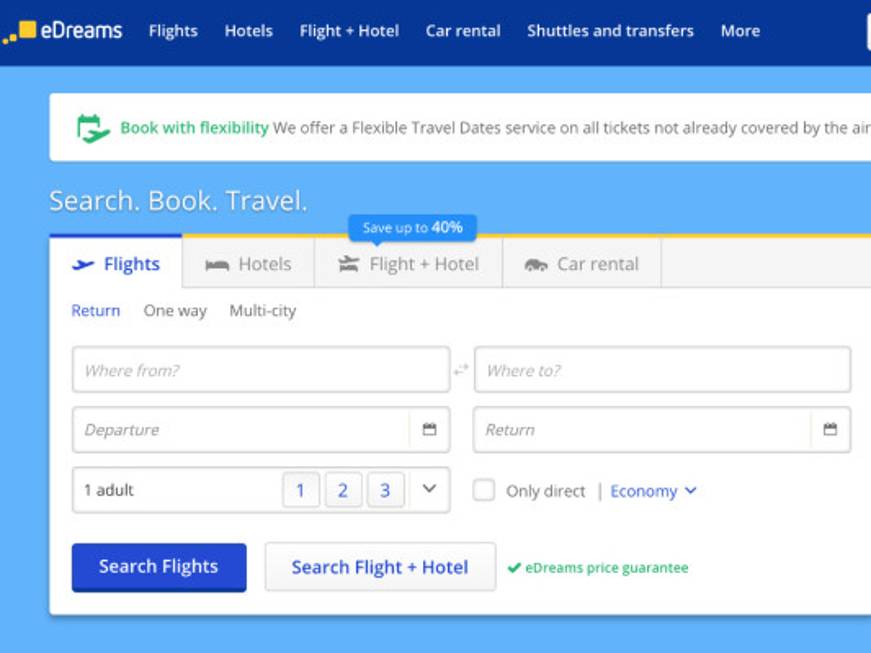Open the Return calendar icon
This screenshot has height=653, width=871.
830,429
